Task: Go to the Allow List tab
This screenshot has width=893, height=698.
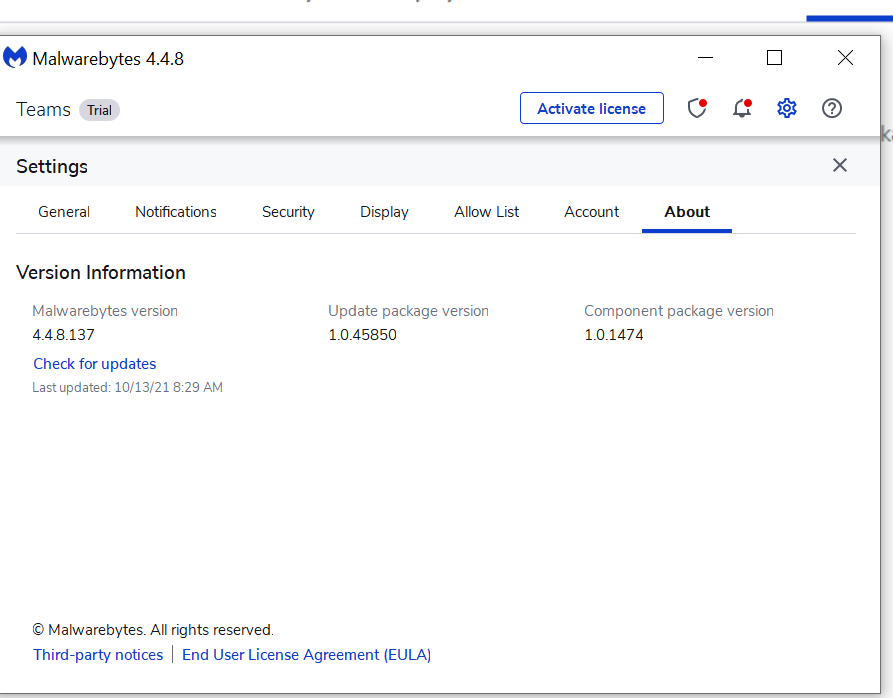Action: coord(486,212)
